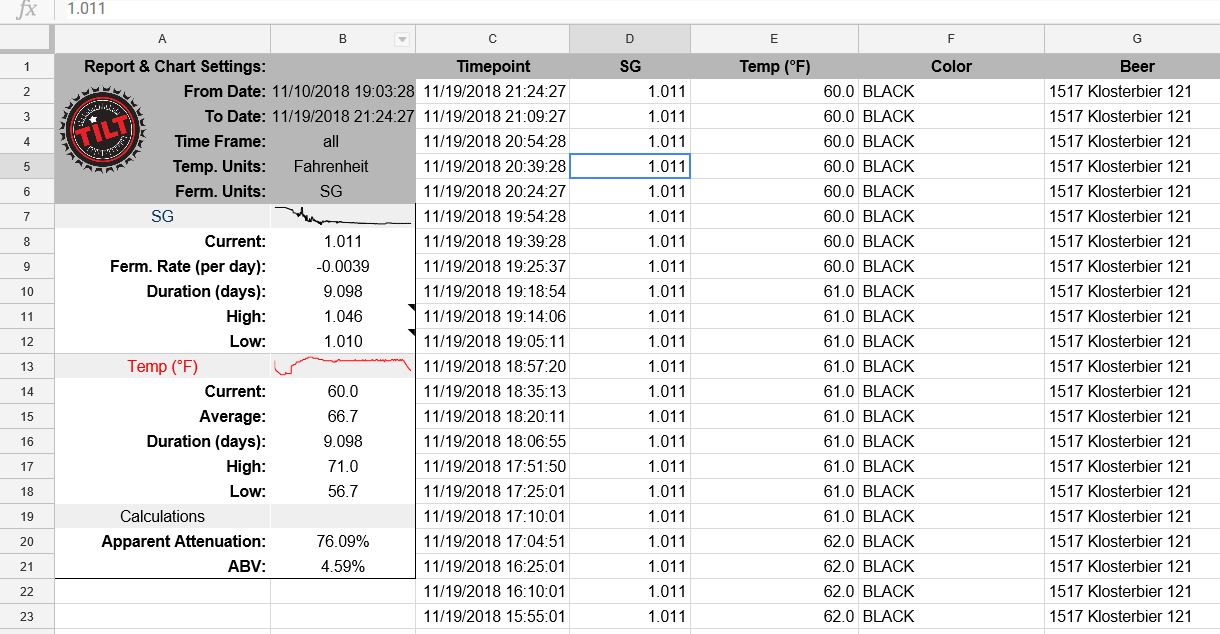Click the Beer header cell
The image size is (1220, 634).
(x=1137, y=66)
